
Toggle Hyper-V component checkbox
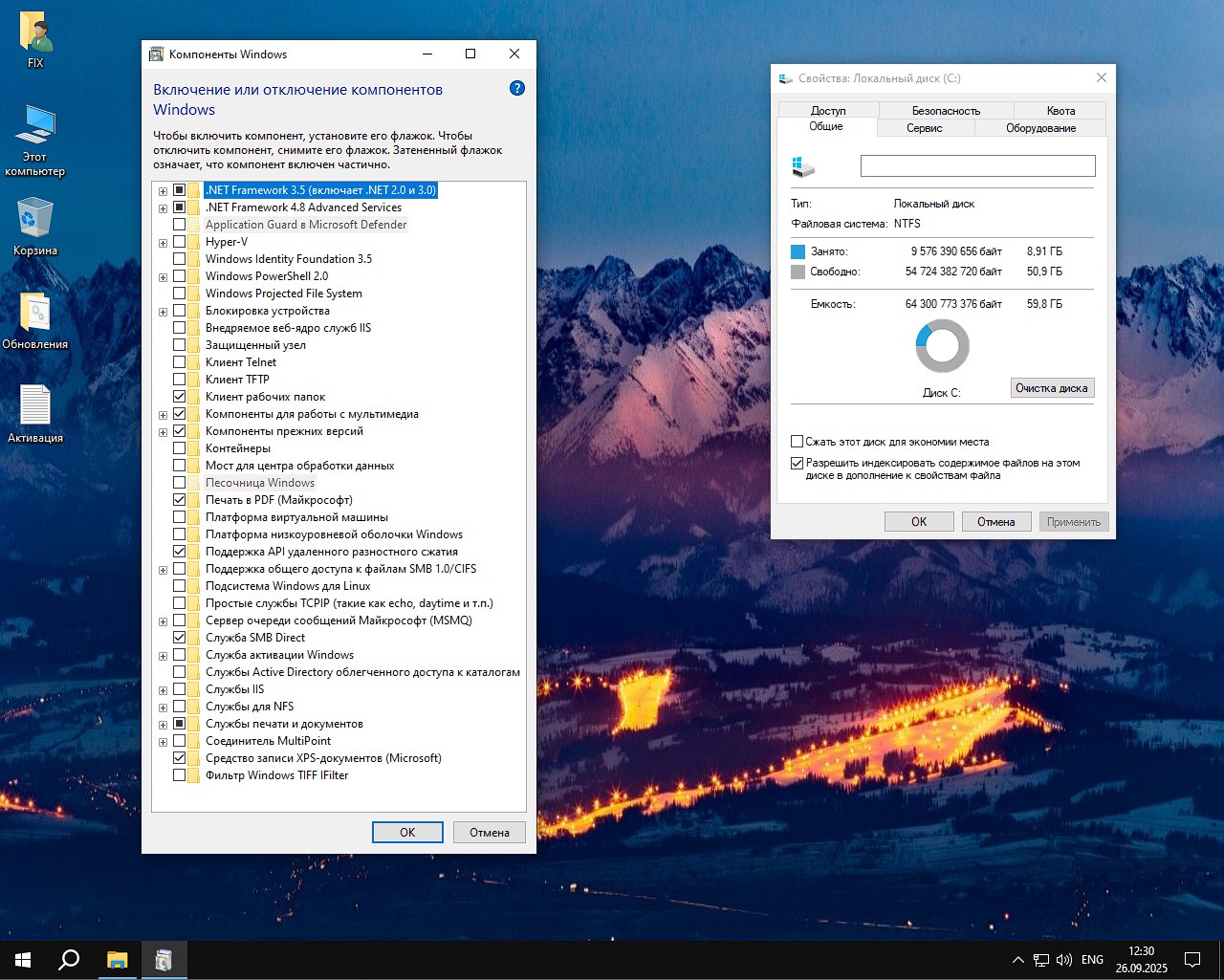[179, 242]
